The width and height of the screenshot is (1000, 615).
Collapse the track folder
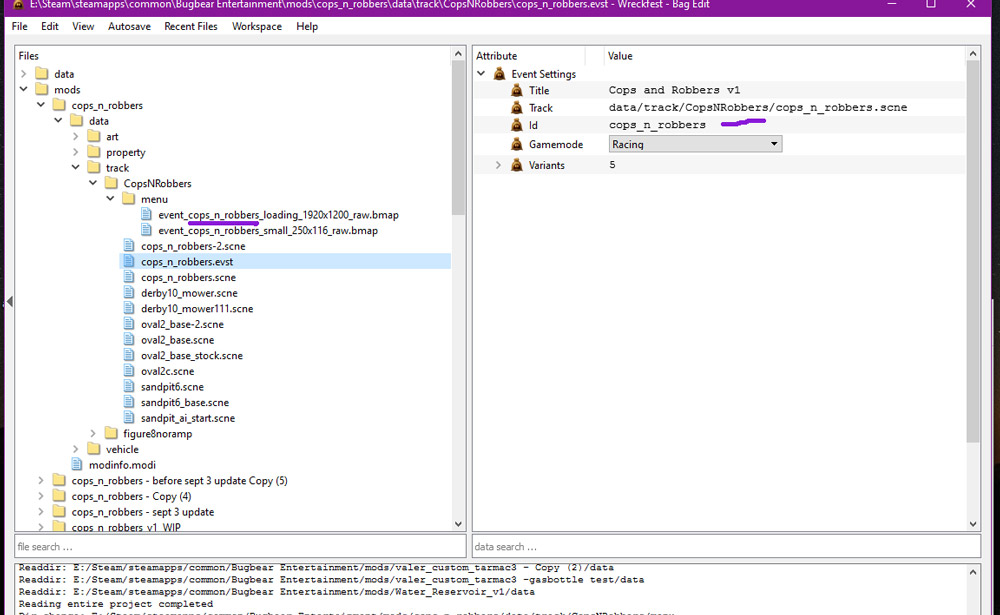pos(75,167)
